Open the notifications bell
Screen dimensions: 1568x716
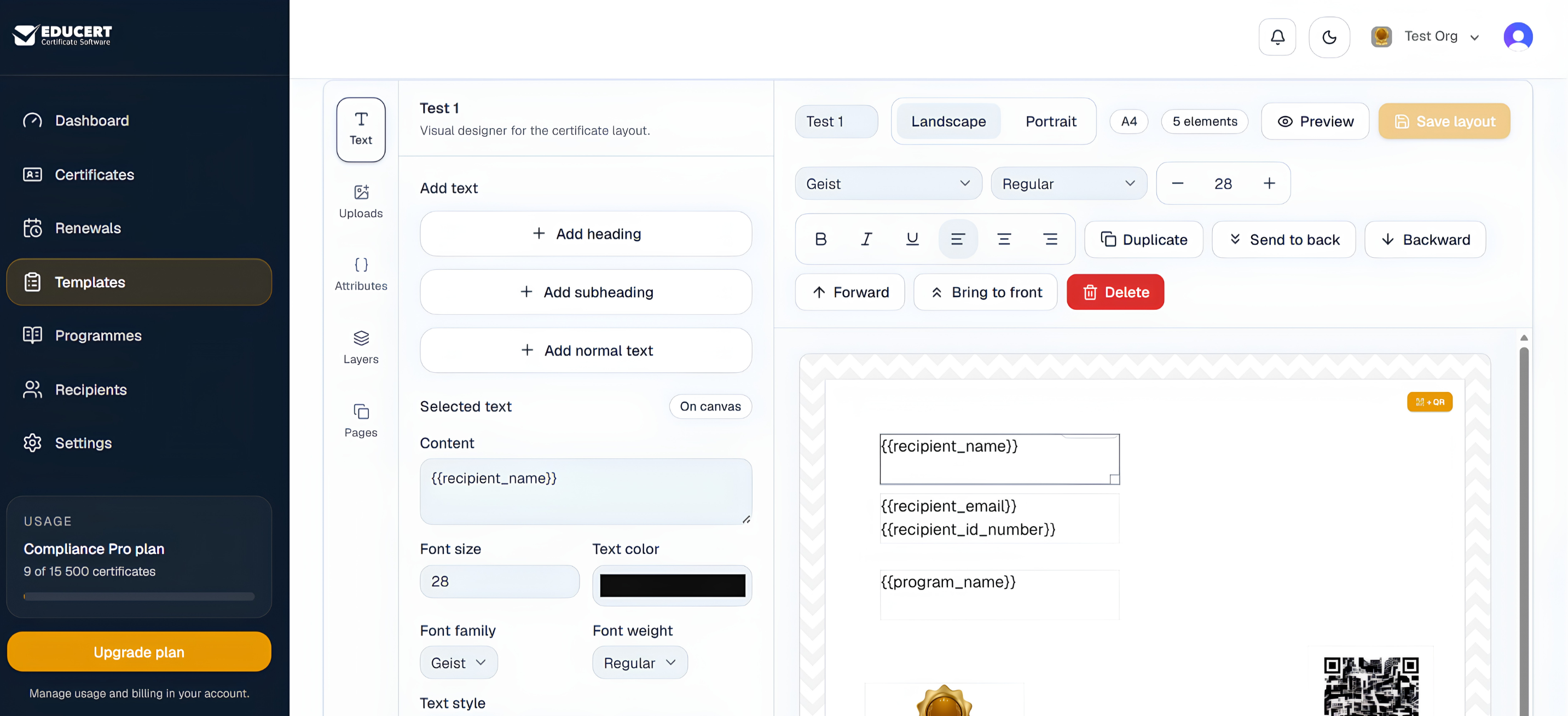pos(1277,37)
